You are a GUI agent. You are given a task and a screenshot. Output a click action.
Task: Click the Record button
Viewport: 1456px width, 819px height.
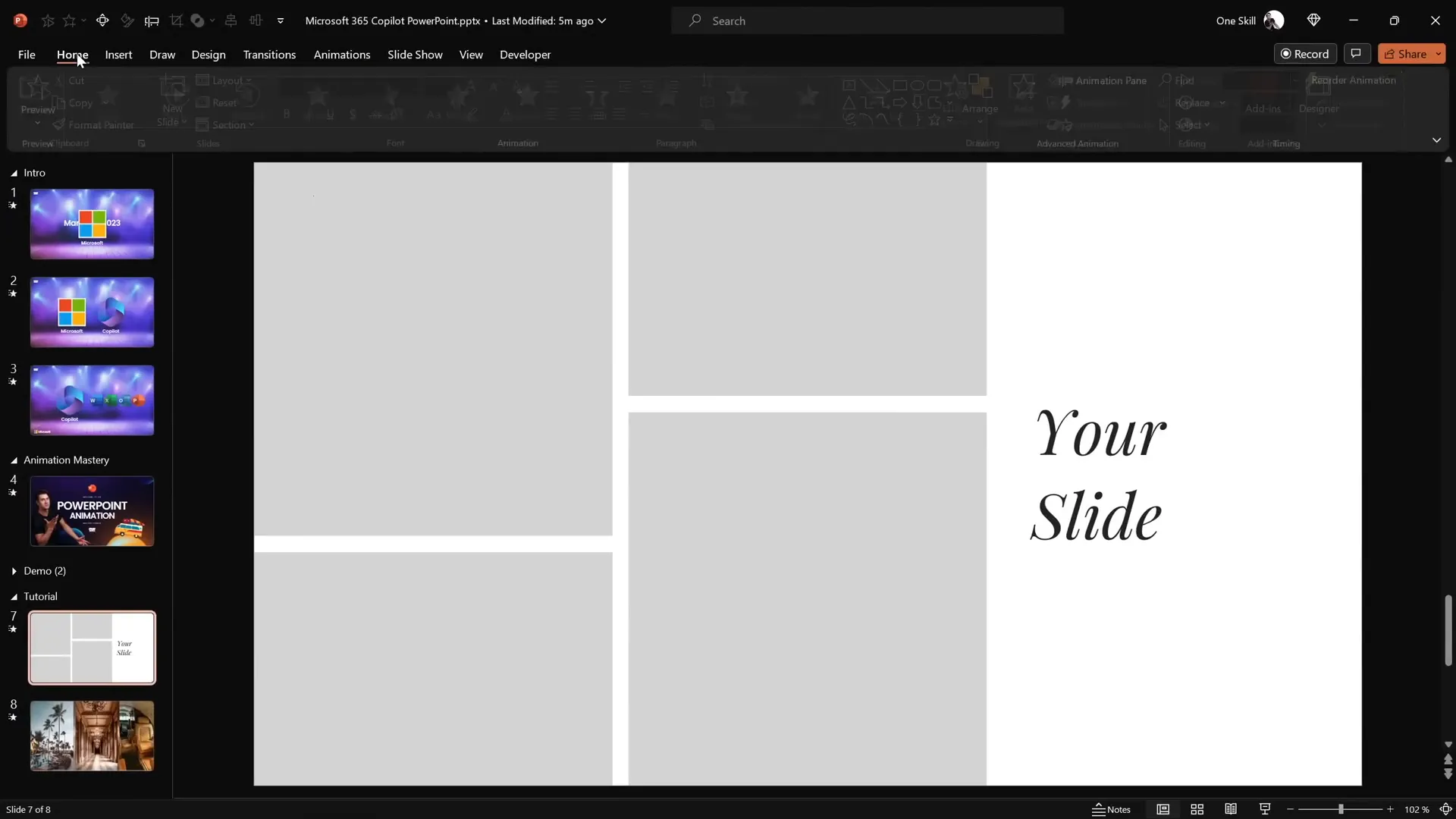1305,53
